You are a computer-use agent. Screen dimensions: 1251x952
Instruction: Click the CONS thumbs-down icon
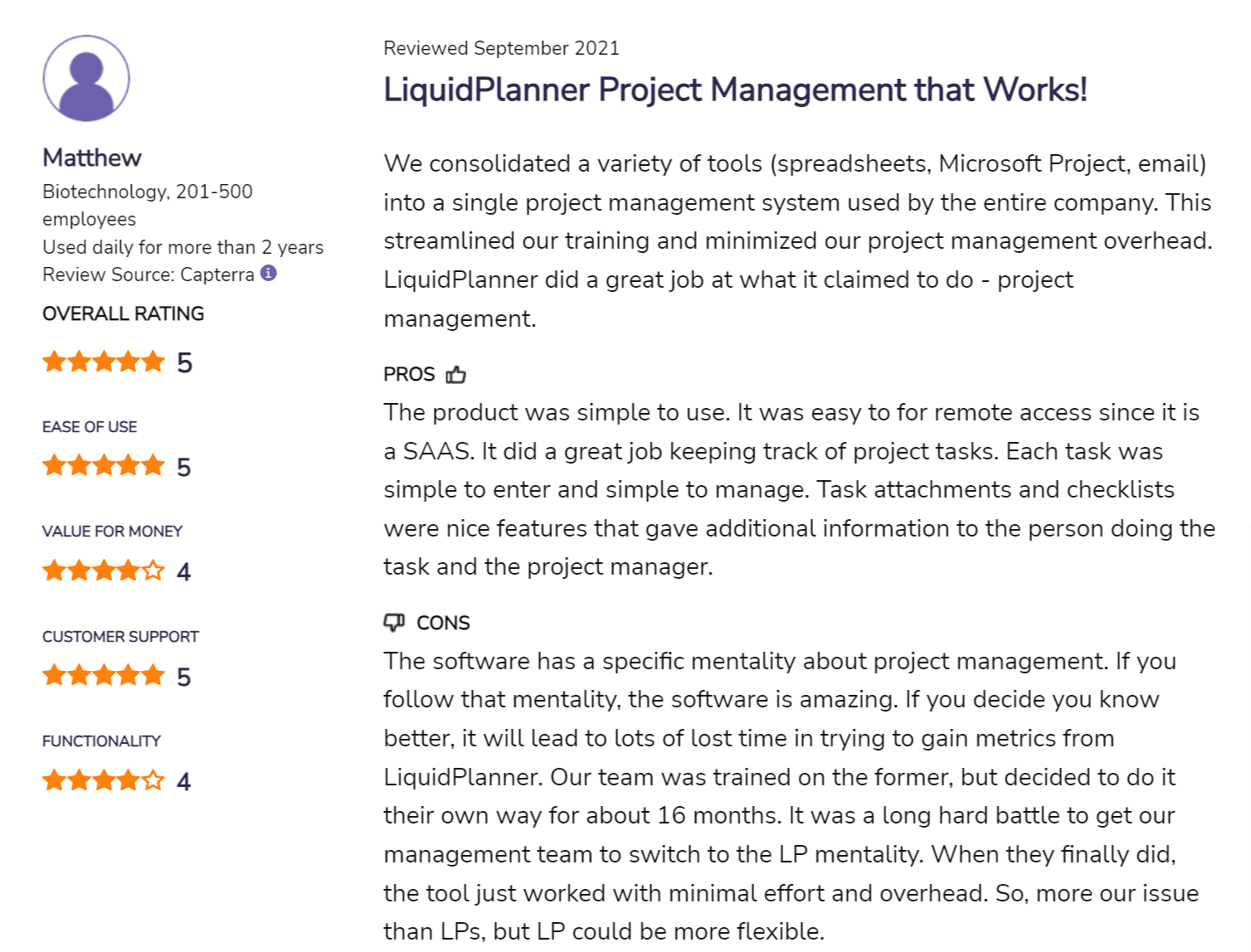tap(394, 622)
